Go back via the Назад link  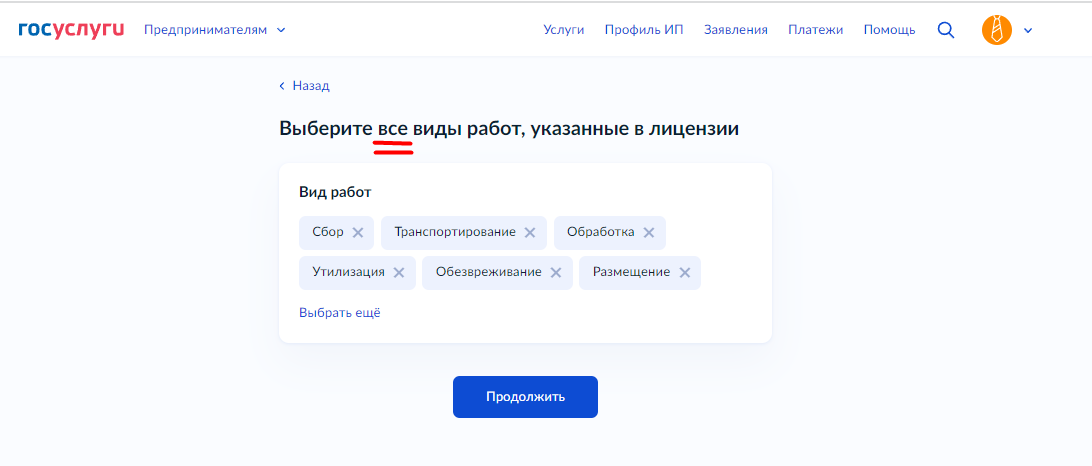coord(305,86)
